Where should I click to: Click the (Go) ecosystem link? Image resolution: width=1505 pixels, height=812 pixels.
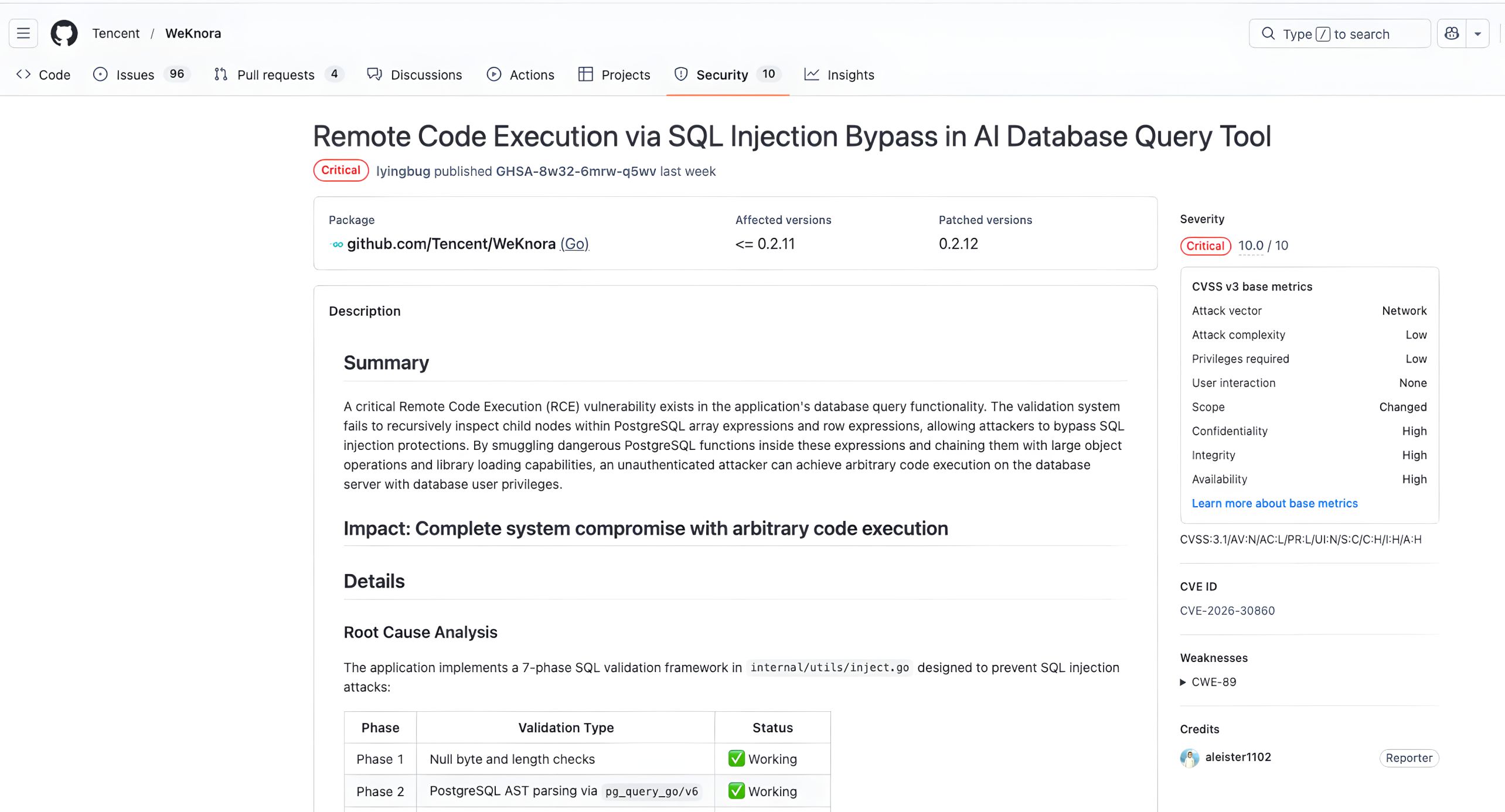point(574,244)
